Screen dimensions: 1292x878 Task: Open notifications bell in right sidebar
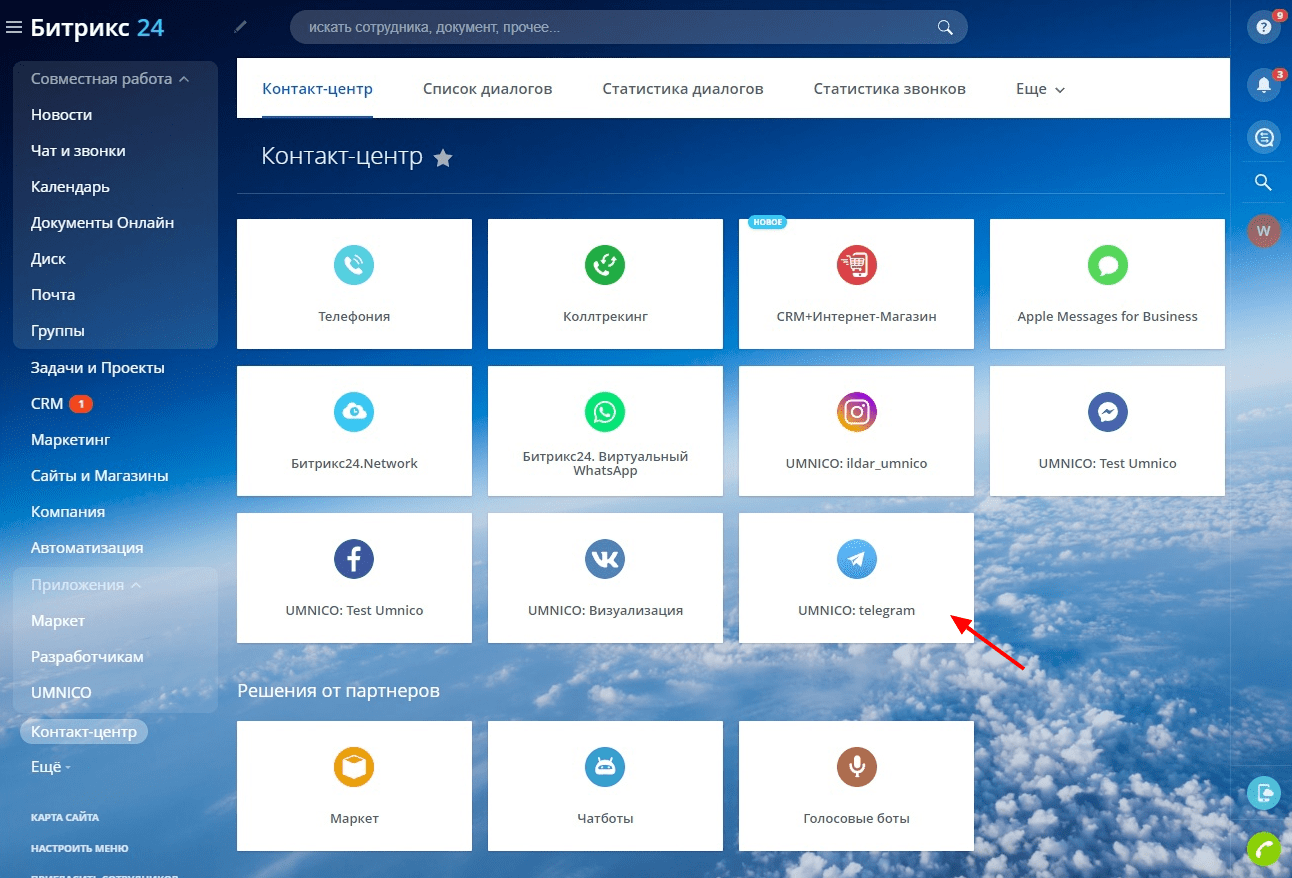1263,84
